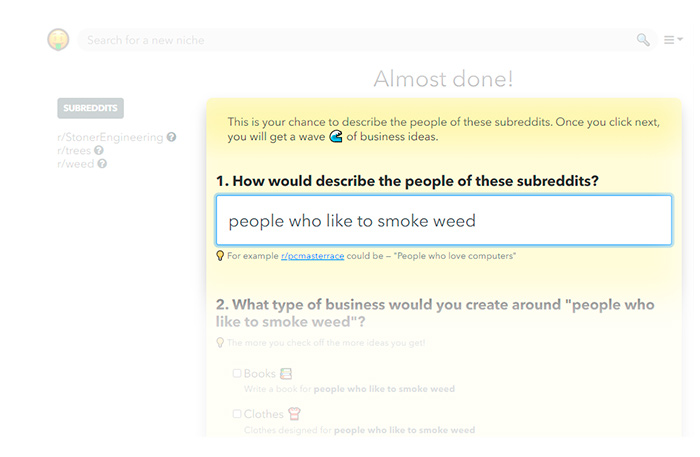Select the r/trees subreddit entry
This screenshot has width=700, height=457.
point(74,151)
